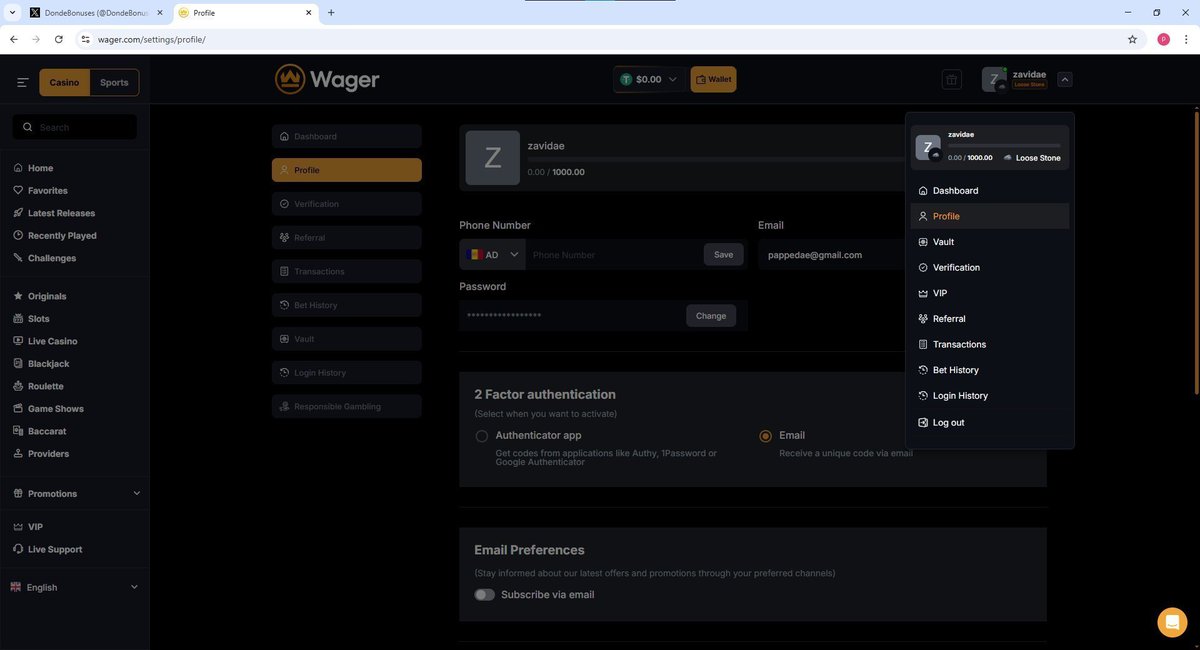Screen dimensions: 1200x650
Task: Open the $0.00 balance currency dropdown
Action: [650, 79]
